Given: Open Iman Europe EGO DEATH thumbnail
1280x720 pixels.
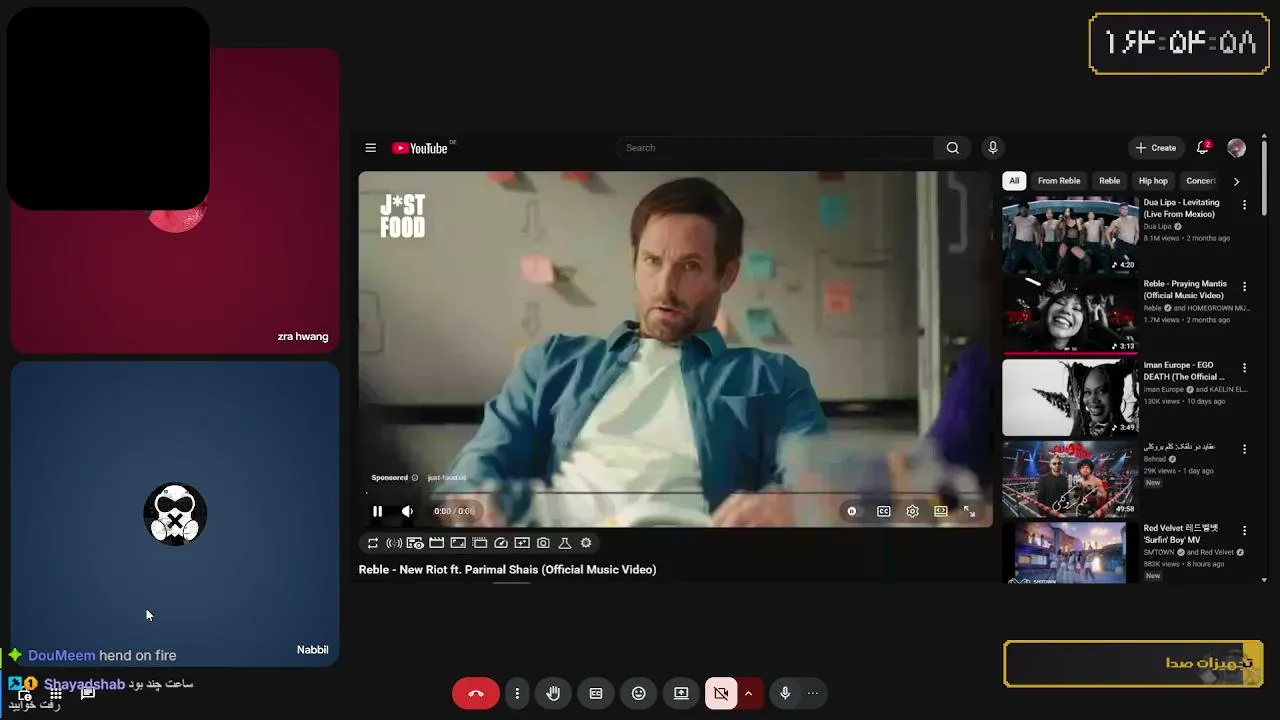Looking at the screenshot, I should click(x=1070, y=397).
